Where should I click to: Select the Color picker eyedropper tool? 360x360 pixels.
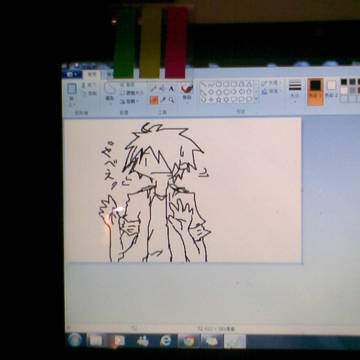tap(163, 100)
